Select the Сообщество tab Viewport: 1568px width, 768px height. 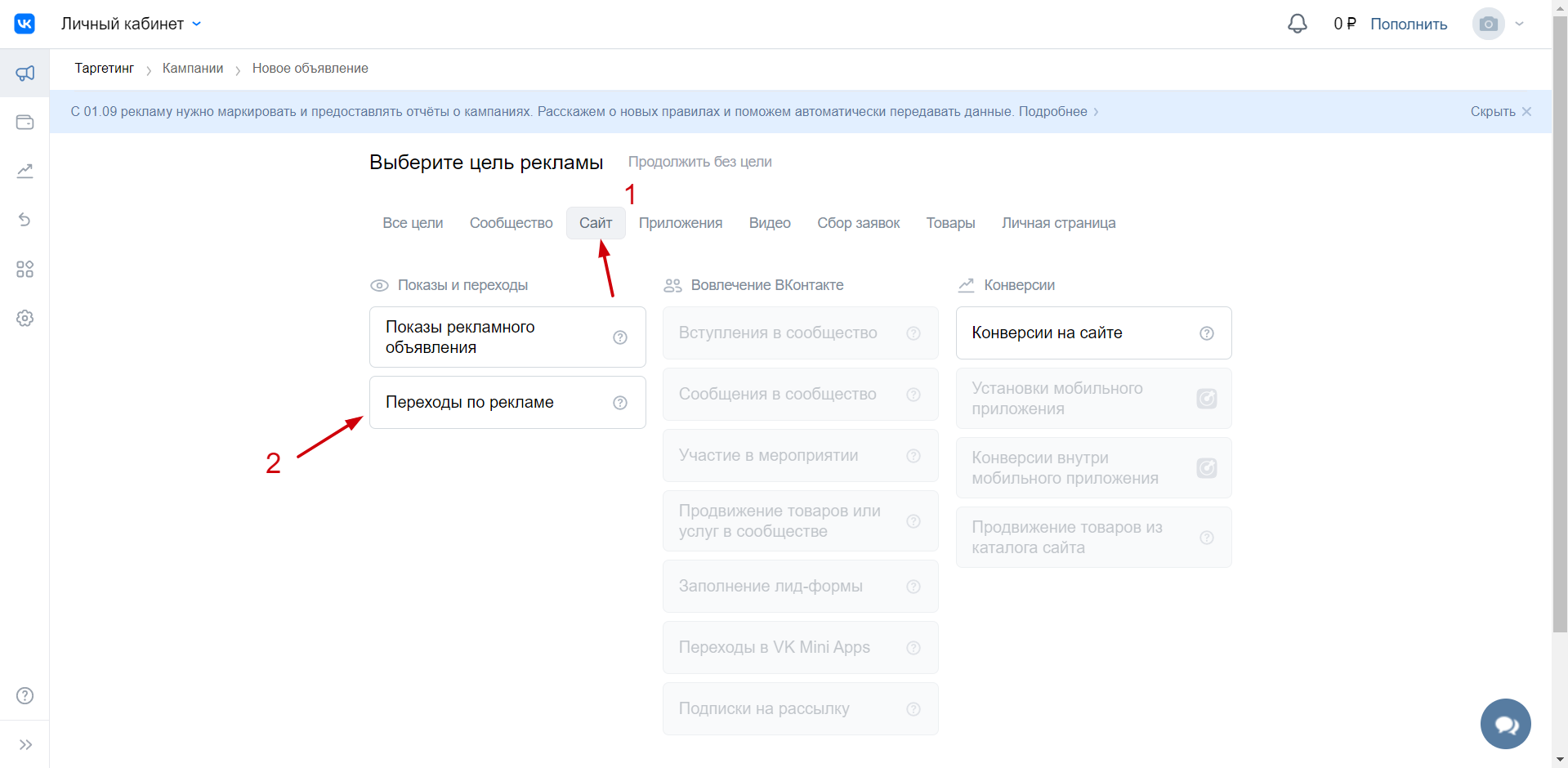511,223
